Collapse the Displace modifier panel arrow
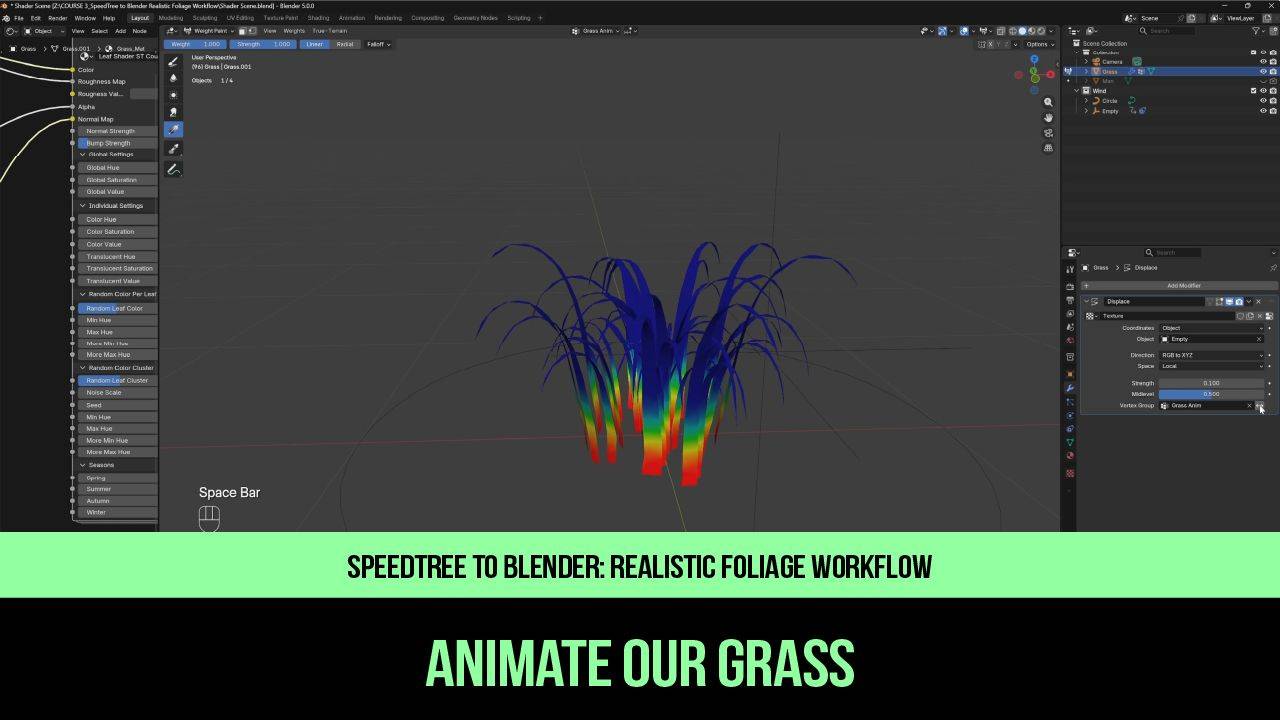The width and height of the screenshot is (1280, 720). (1086, 301)
